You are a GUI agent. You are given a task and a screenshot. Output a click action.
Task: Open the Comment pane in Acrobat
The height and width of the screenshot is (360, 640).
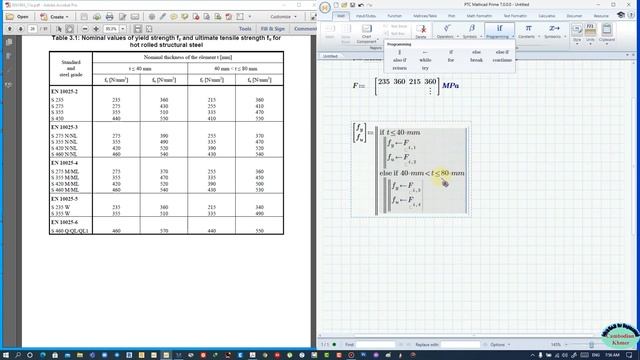point(305,29)
